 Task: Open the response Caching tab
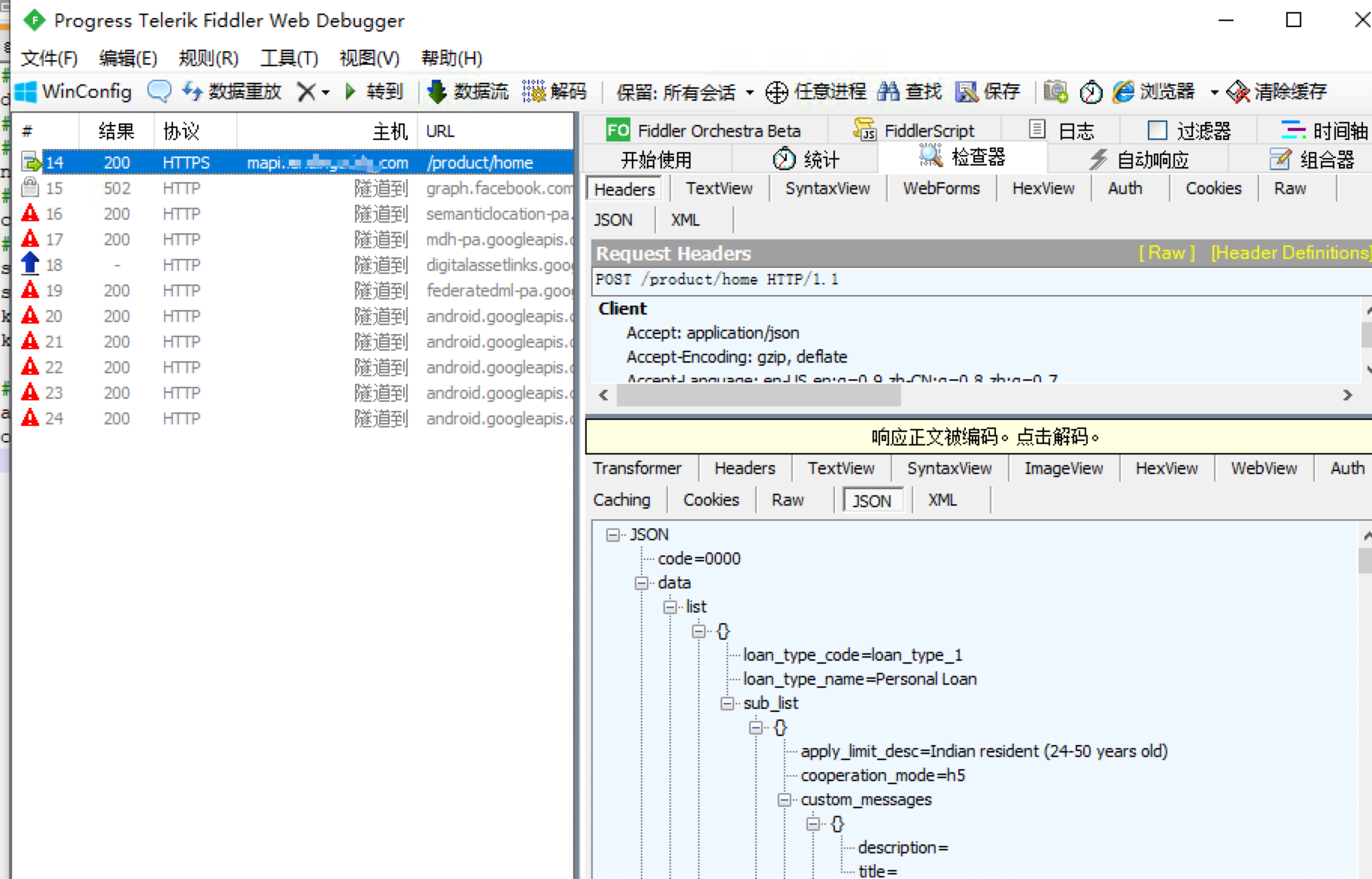622,500
